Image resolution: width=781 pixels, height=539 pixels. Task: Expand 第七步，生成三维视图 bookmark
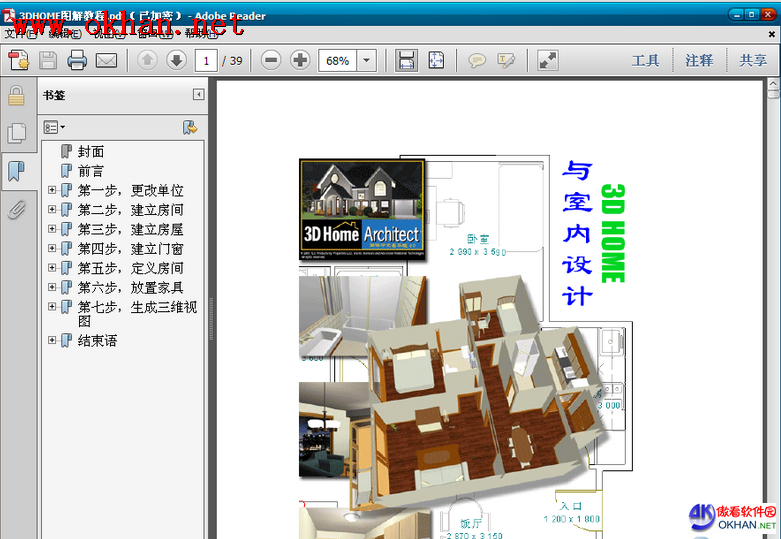tap(52, 306)
